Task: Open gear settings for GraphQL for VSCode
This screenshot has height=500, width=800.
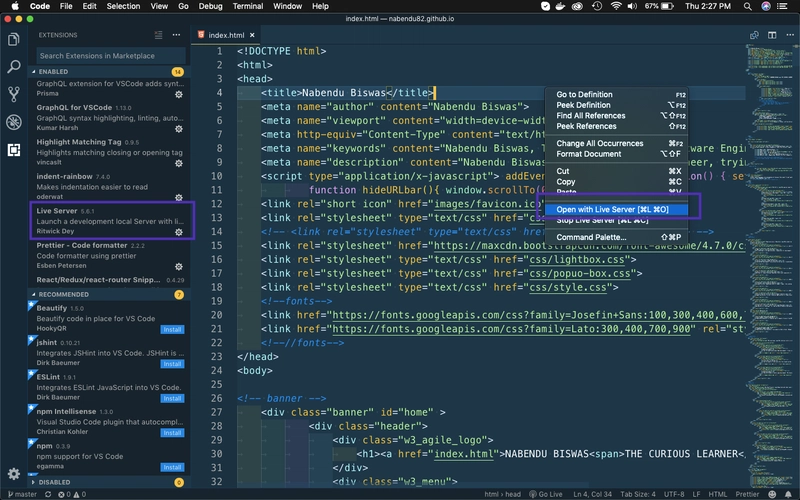Action: [x=179, y=129]
